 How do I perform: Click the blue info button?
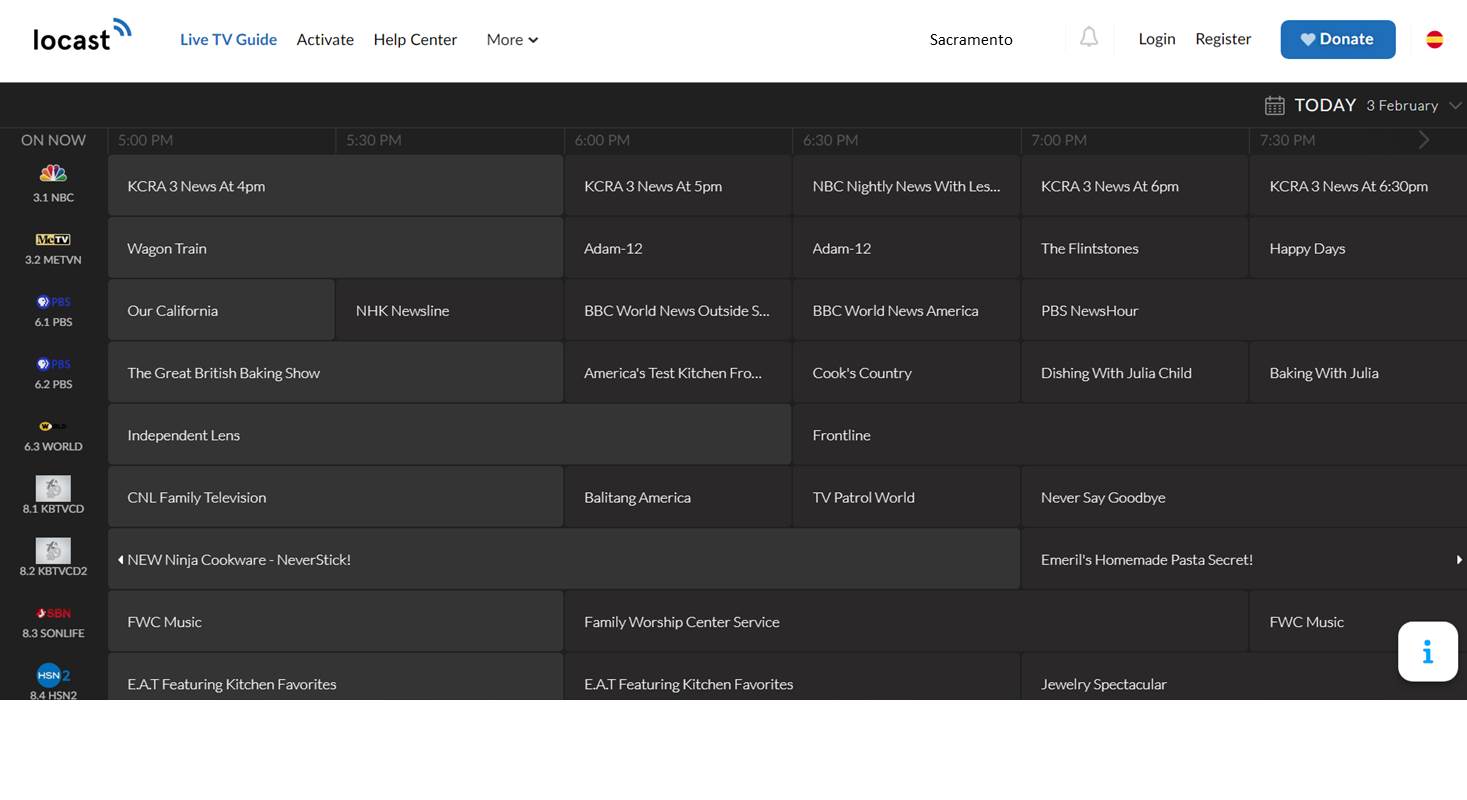1427,652
